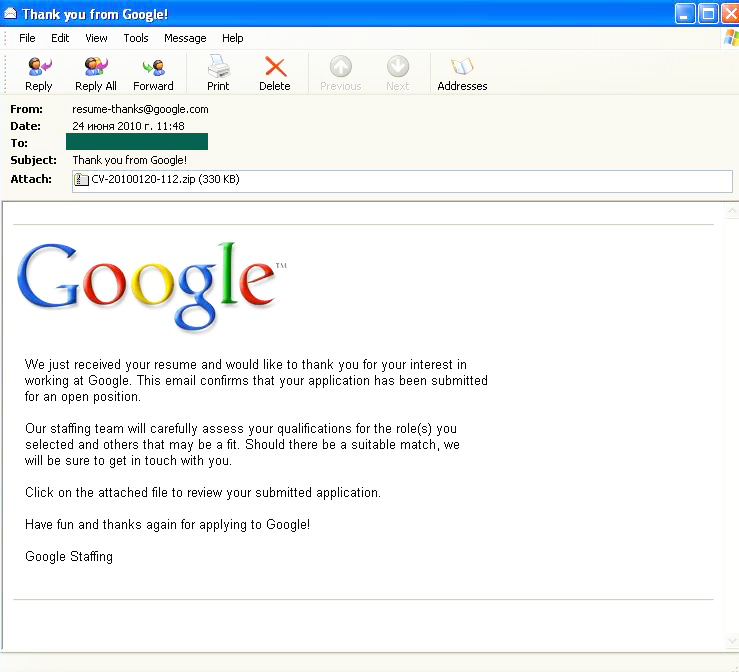The height and width of the screenshot is (672, 739).
Task: Close the email window
Action: pos(730,14)
